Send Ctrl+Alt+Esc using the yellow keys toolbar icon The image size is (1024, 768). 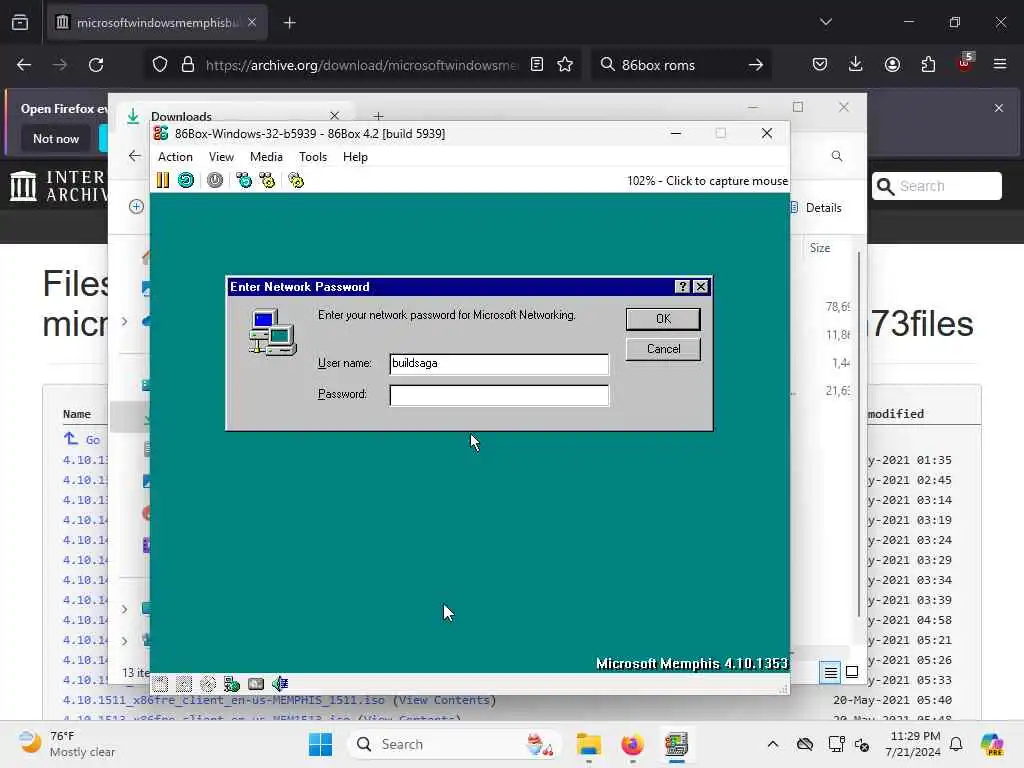coord(267,180)
